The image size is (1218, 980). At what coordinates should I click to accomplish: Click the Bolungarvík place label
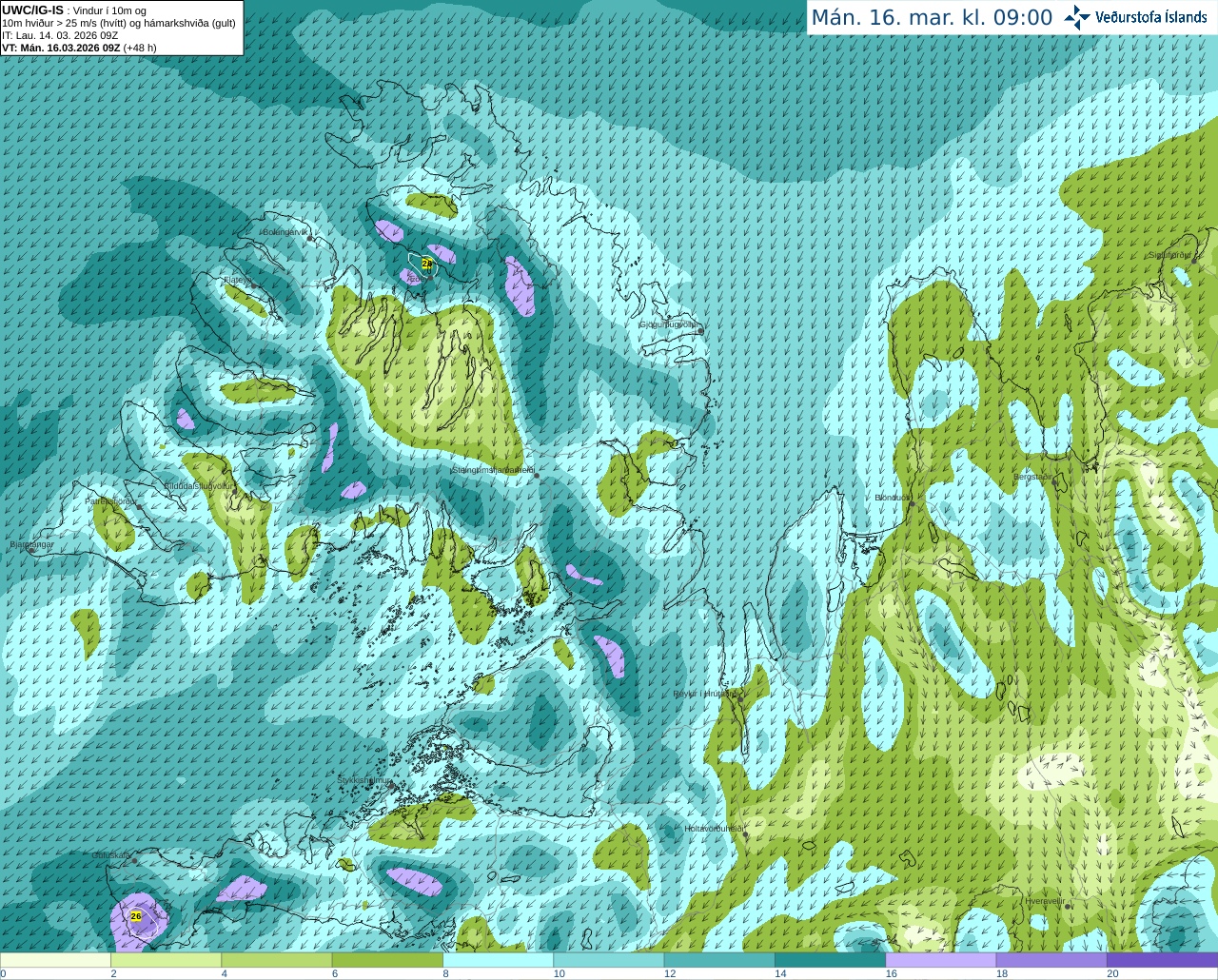tap(285, 232)
